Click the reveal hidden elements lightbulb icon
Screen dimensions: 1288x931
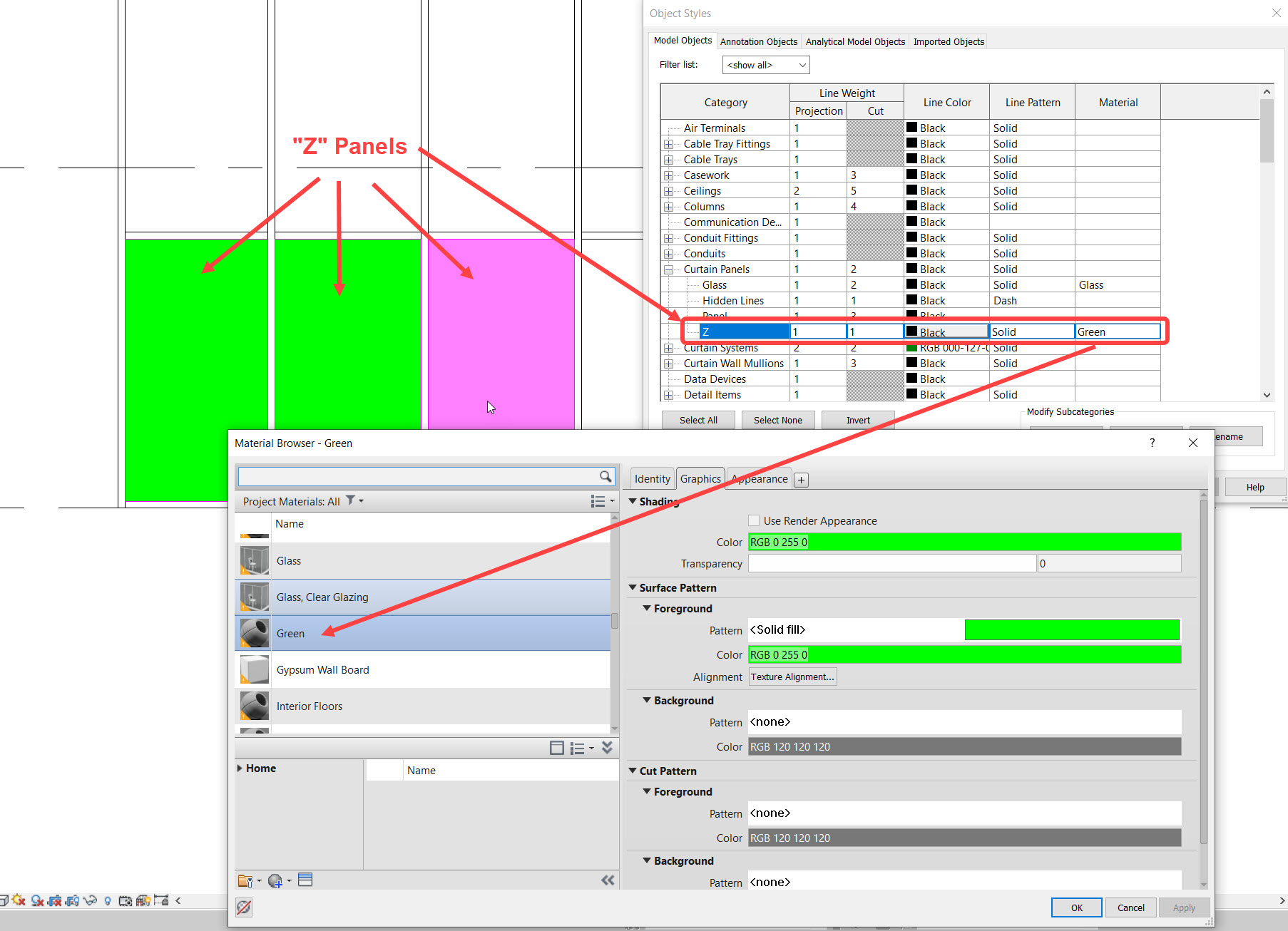pyautogui.click(x=107, y=900)
